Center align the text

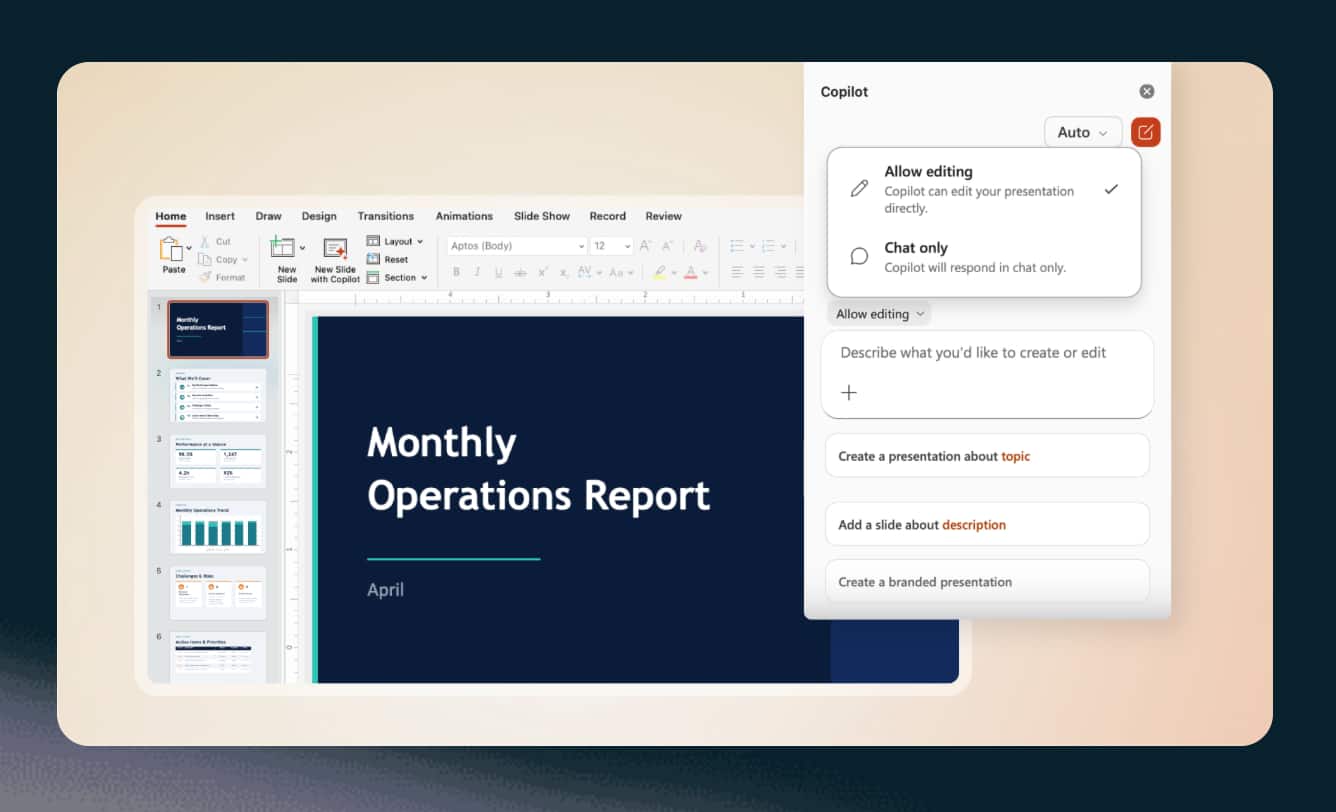(x=759, y=272)
